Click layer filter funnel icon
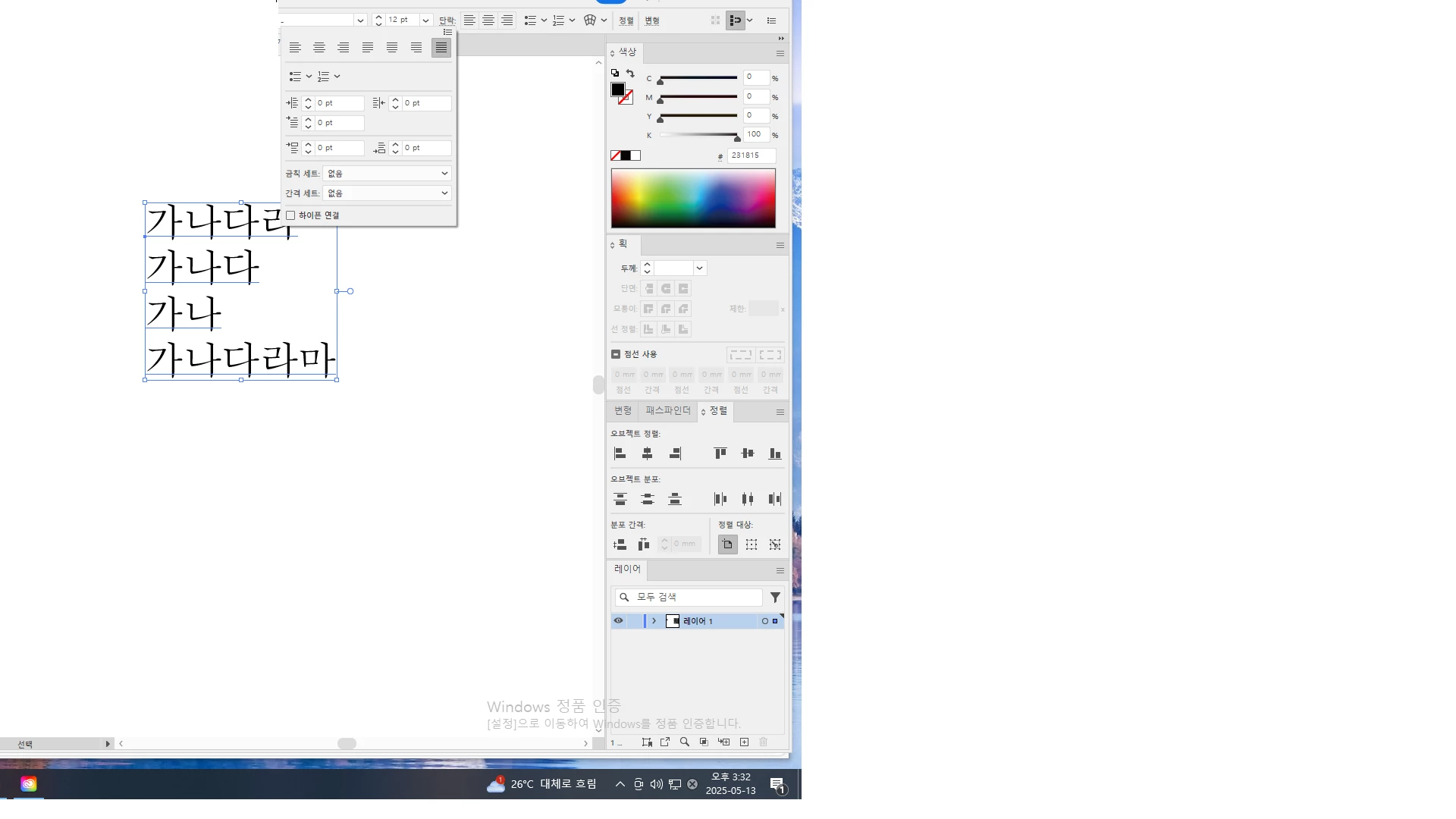This screenshot has width=1456, height=819. [x=775, y=598]
